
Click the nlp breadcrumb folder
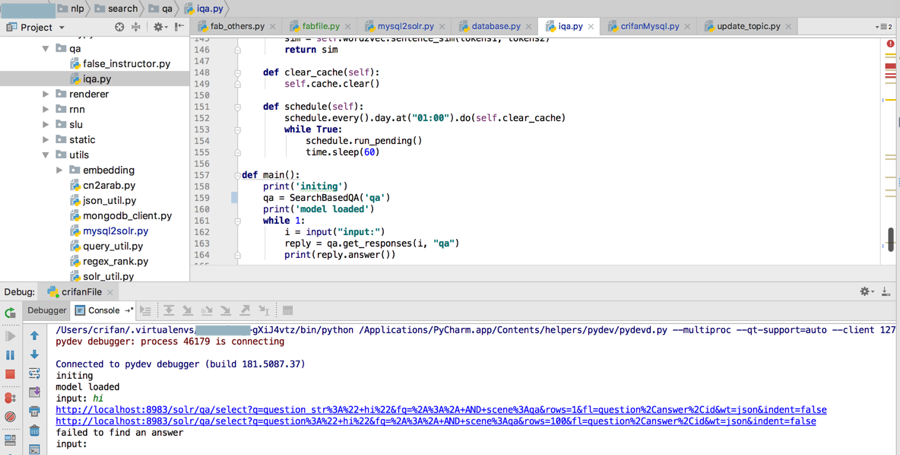tap(70, 9)
